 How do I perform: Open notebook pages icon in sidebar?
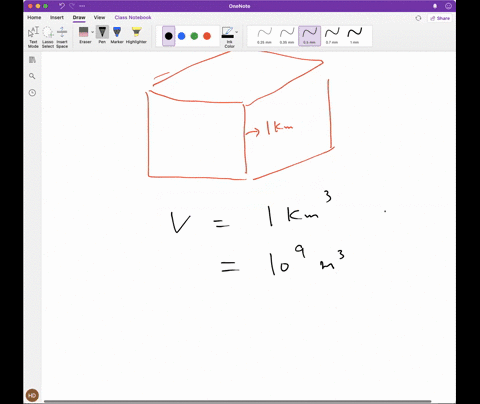32,60
